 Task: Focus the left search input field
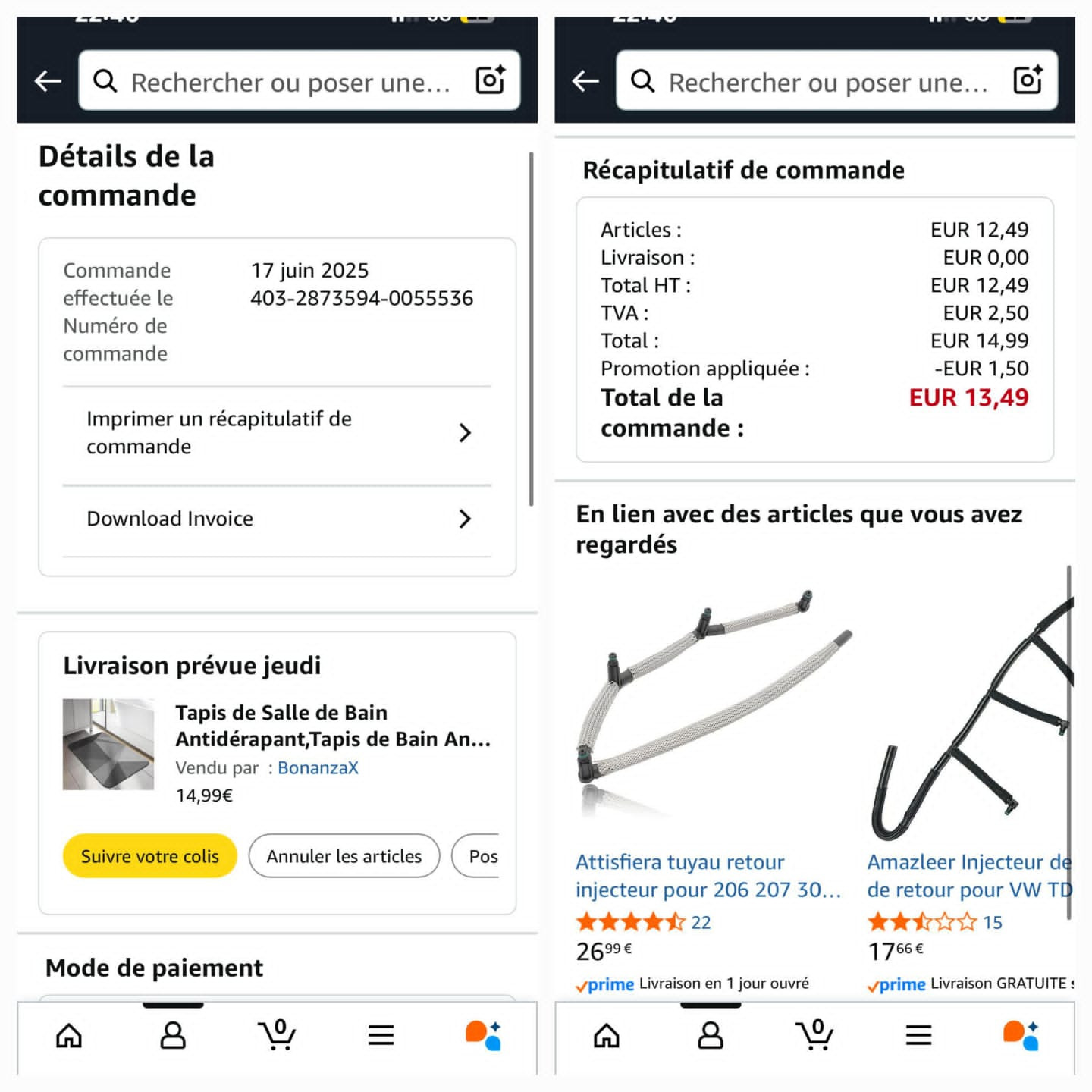tap(290, 82)
